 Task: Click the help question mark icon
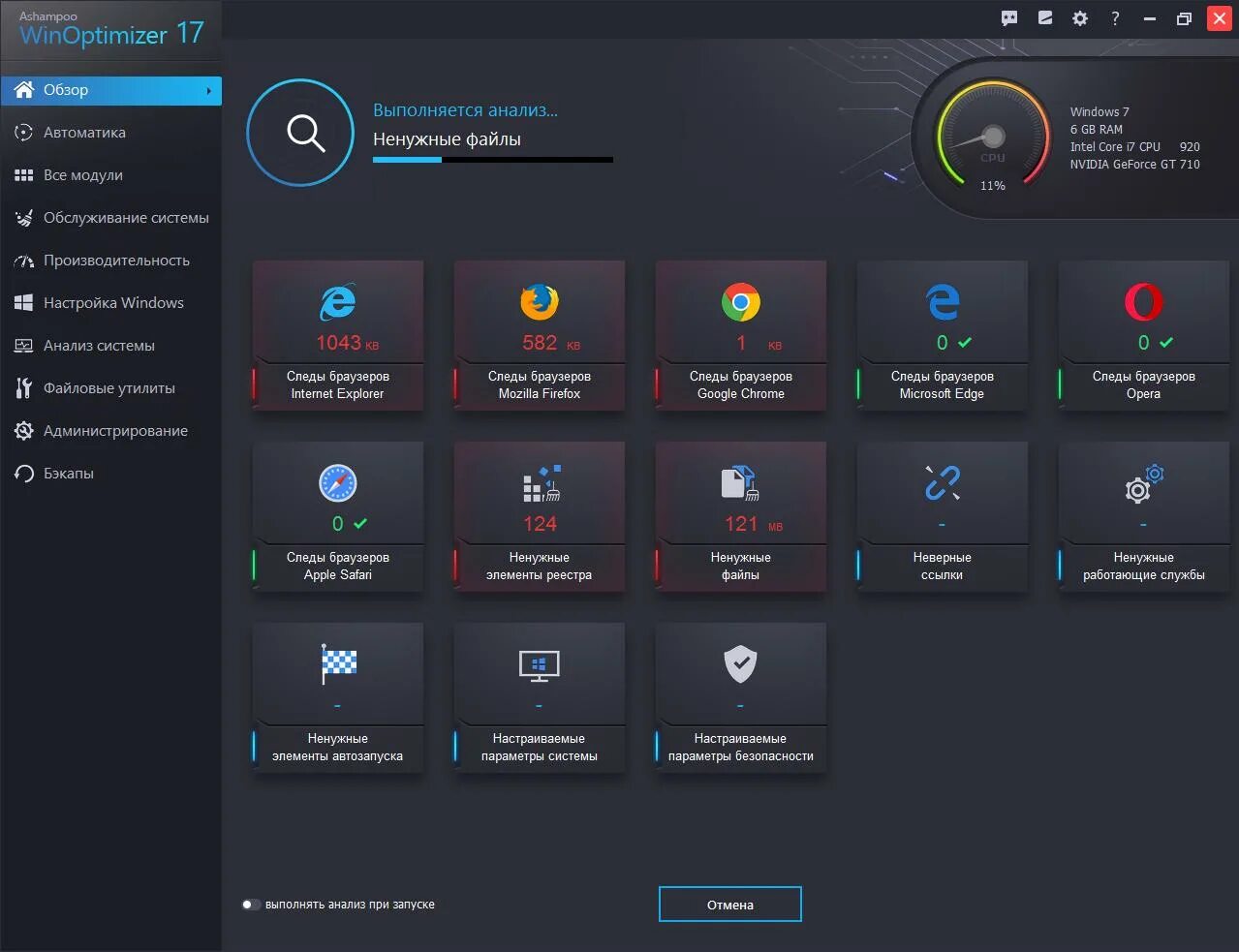pyautogui.click(x=1115, y=18)
